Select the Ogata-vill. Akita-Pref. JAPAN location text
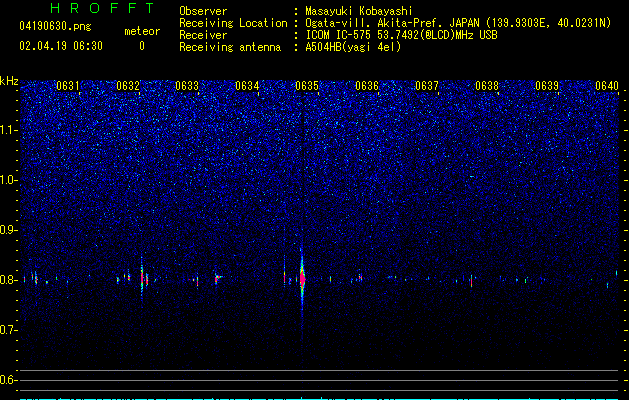Viewport: 629px width, 400px height. tap(458, 23)
